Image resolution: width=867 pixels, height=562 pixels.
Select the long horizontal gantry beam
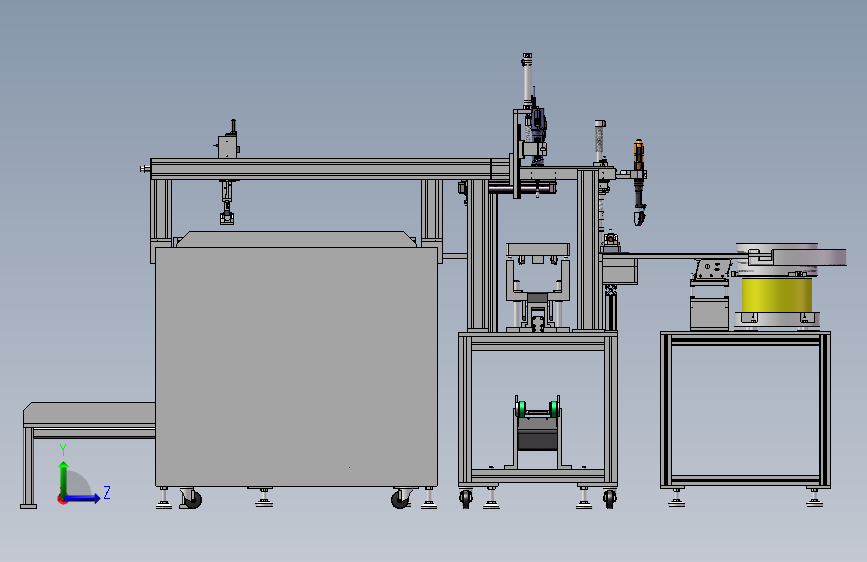coord(330,169)
